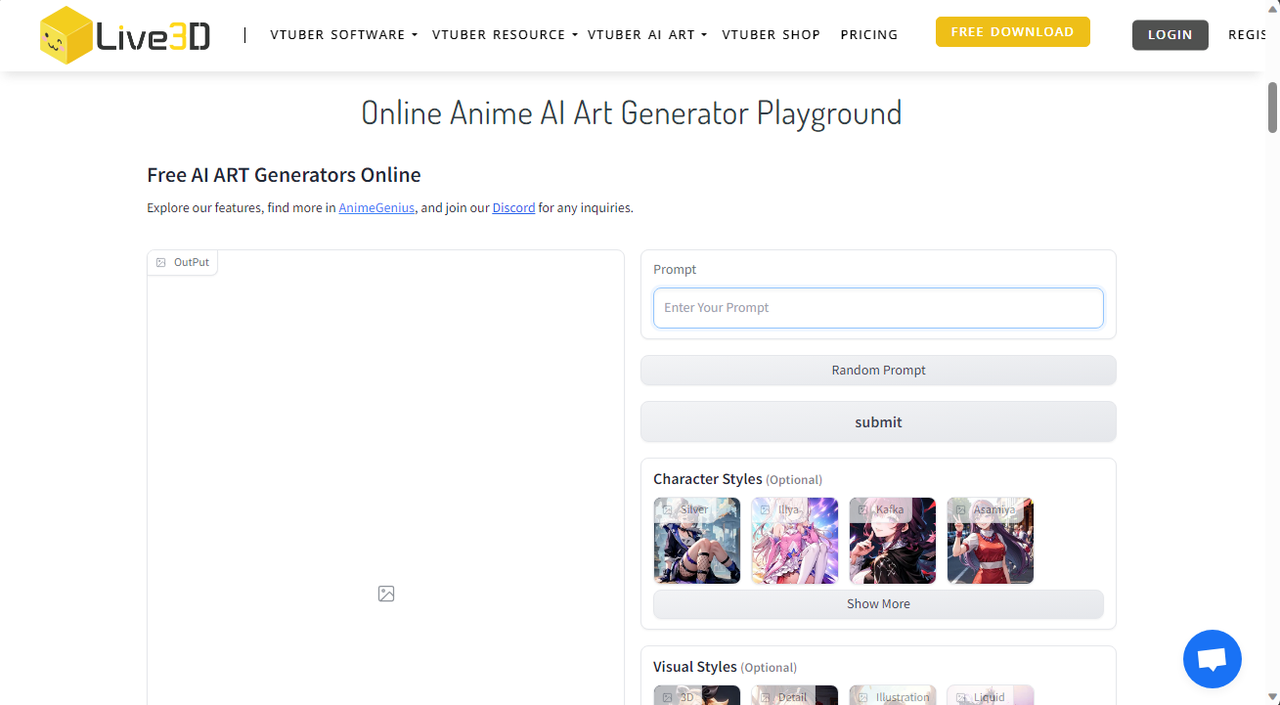Select the Asamiya character style
This screenshot has width=1280, height=705.
pyautogui.click(x=991, y=541)
